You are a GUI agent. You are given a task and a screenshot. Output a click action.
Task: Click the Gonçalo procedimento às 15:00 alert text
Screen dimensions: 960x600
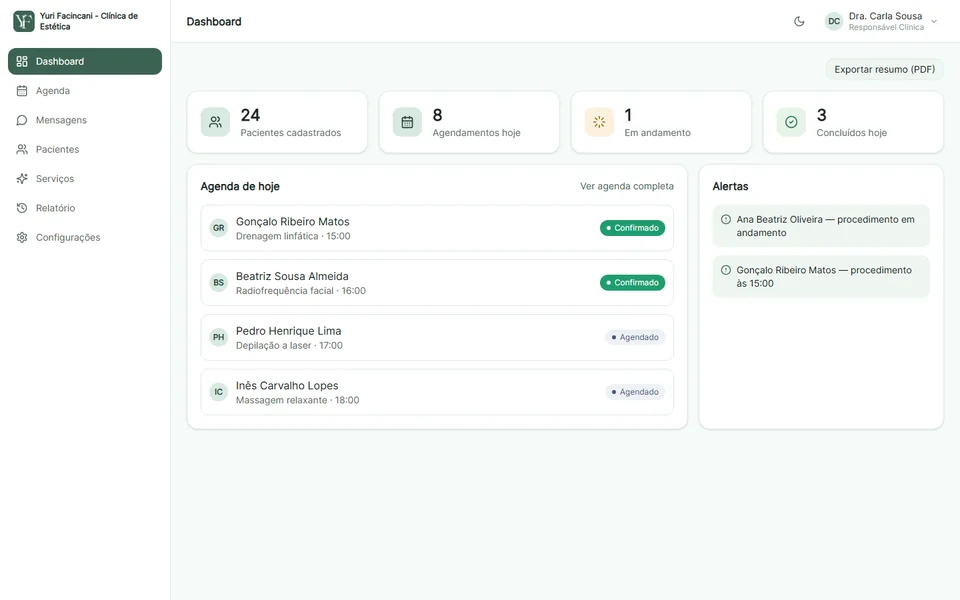click(x=824, y=277)
